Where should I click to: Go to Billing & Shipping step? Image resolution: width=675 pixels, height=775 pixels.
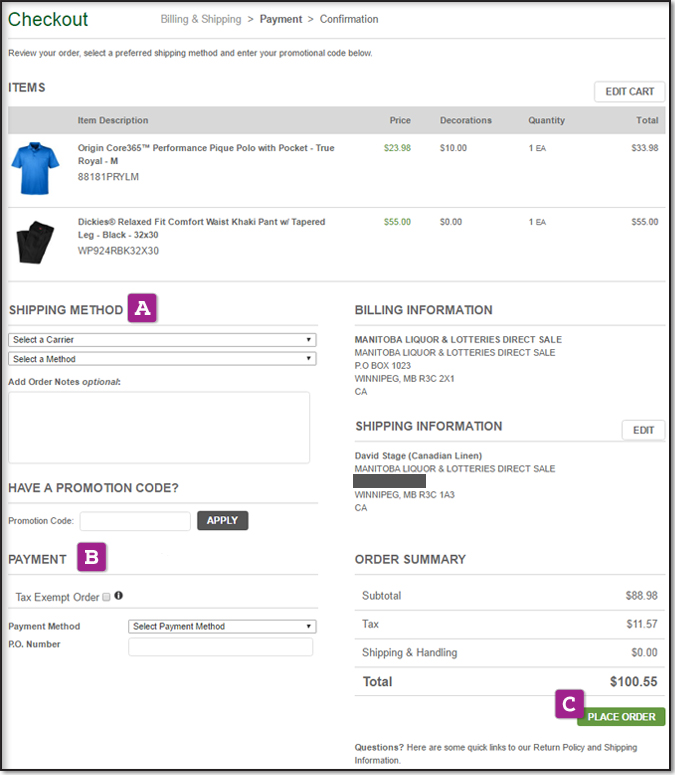pyautogui.click(x=201, y=19)
